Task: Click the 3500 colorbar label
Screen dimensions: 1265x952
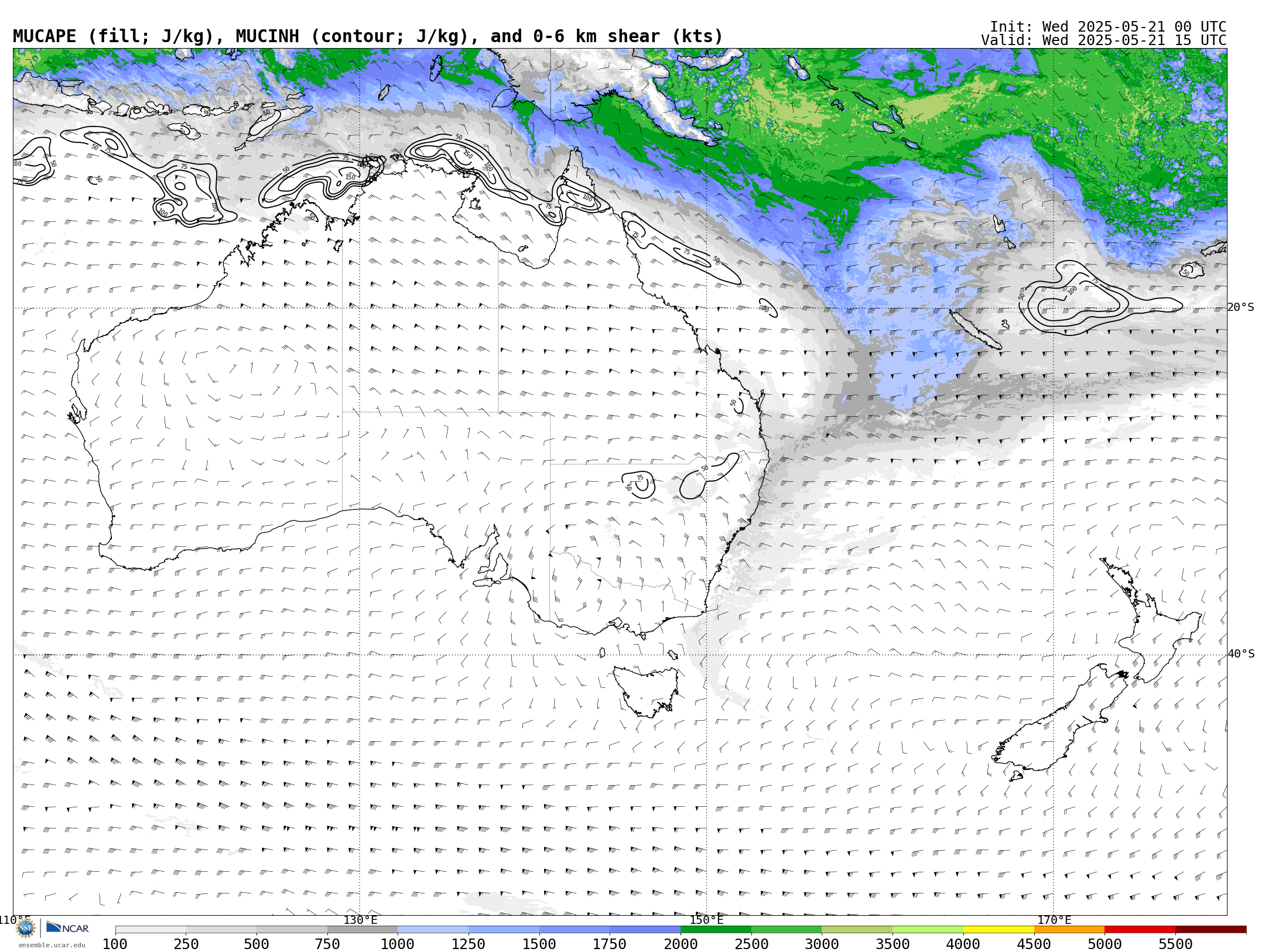Action: pos(893,944)
